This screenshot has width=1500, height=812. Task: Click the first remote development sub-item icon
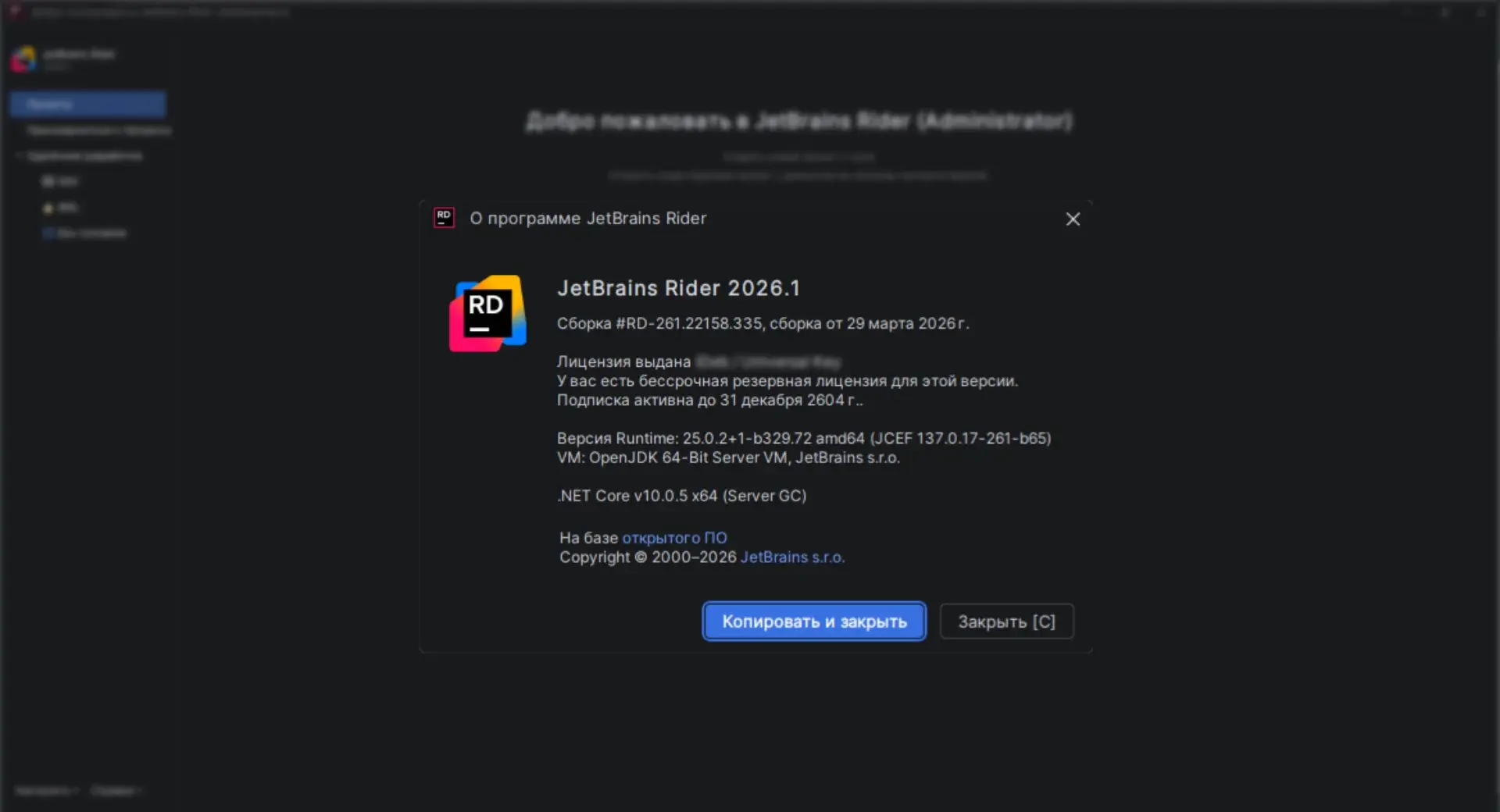coord(48,181)
